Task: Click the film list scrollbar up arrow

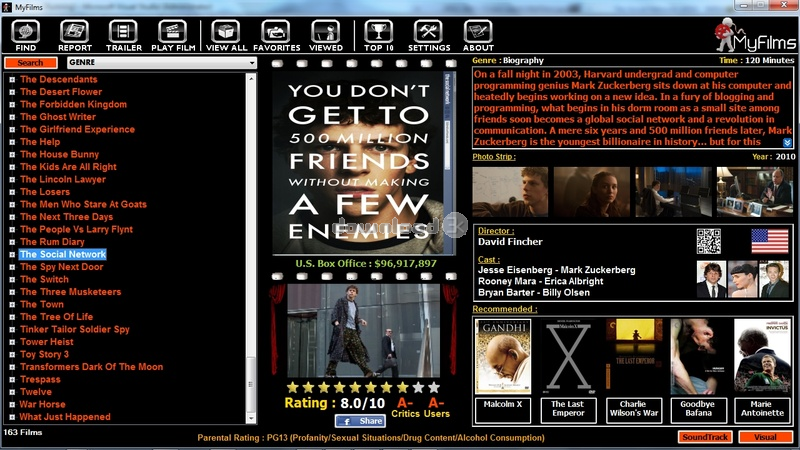Action: pos(251,79)
